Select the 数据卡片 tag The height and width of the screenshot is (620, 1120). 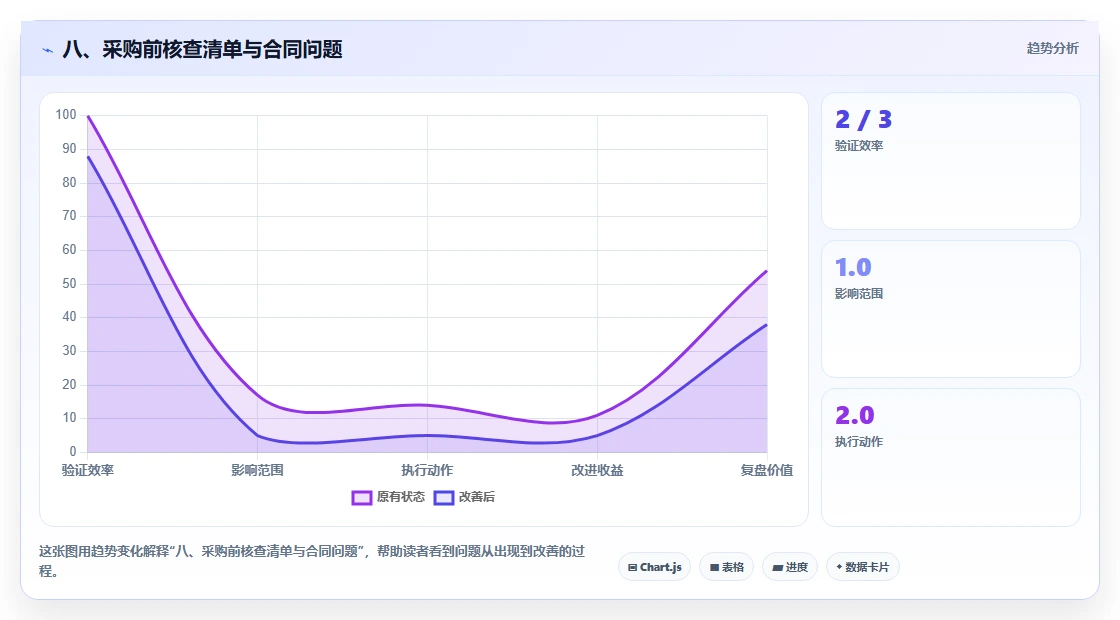[863, 567]
